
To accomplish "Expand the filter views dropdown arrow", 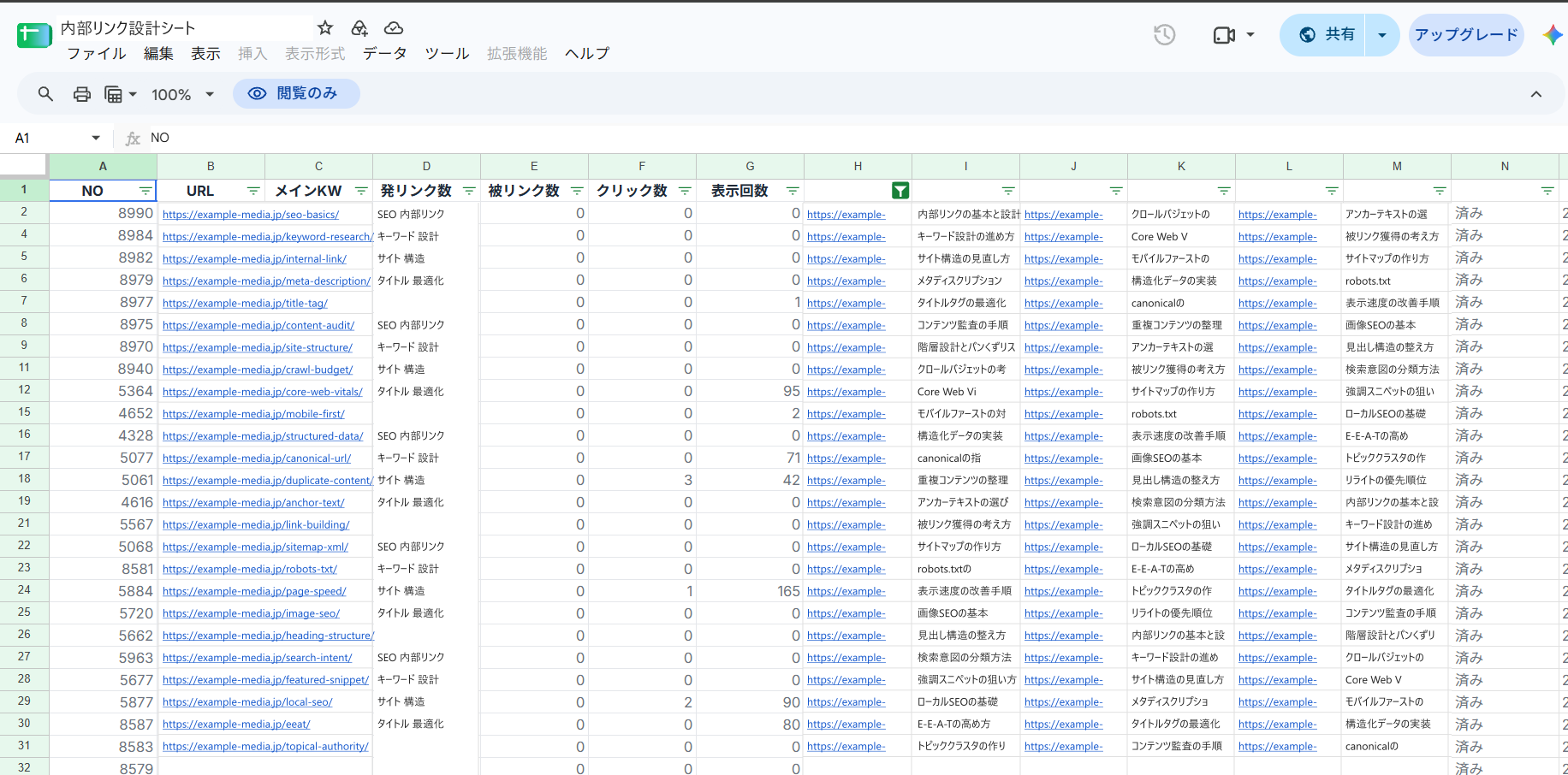I will [x=133, y=94].
